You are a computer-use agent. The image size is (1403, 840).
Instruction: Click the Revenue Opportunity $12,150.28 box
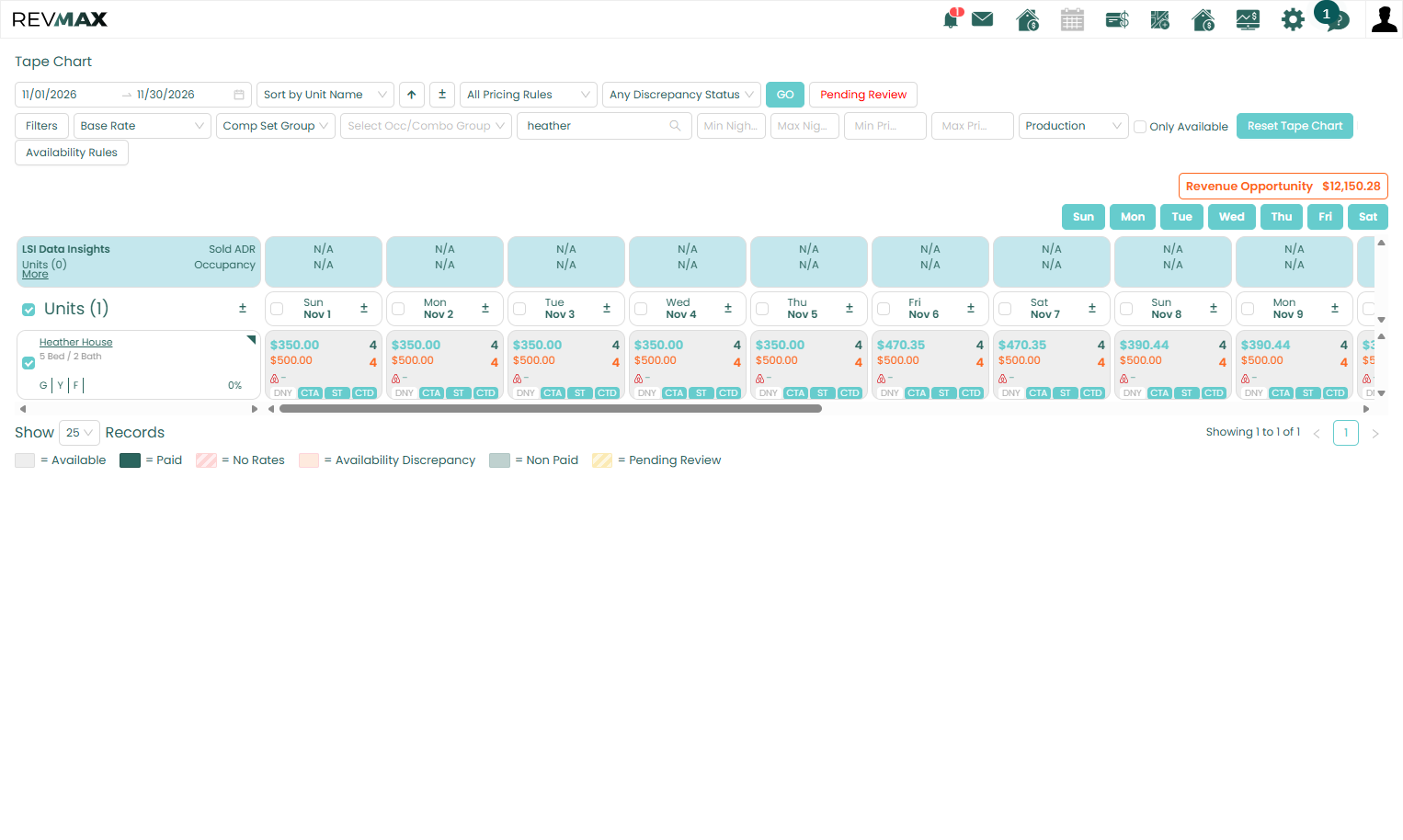point(1283,187)
